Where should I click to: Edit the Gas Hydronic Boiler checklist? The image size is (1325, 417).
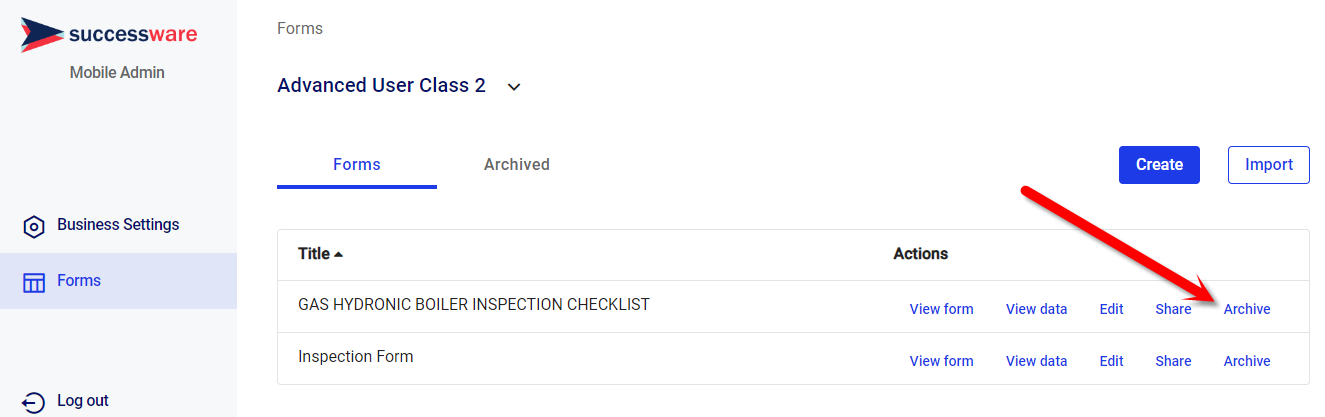click(1111, 309)
